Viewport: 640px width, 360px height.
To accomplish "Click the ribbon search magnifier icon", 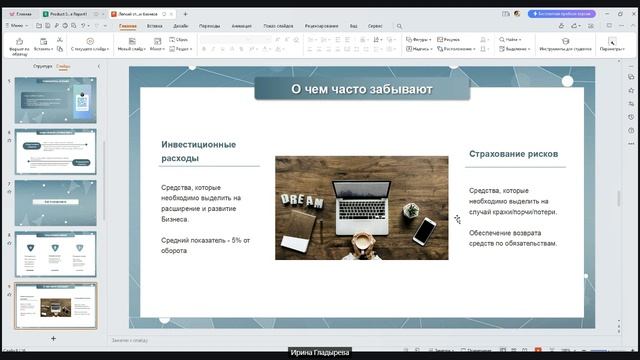I will point(399,26).
